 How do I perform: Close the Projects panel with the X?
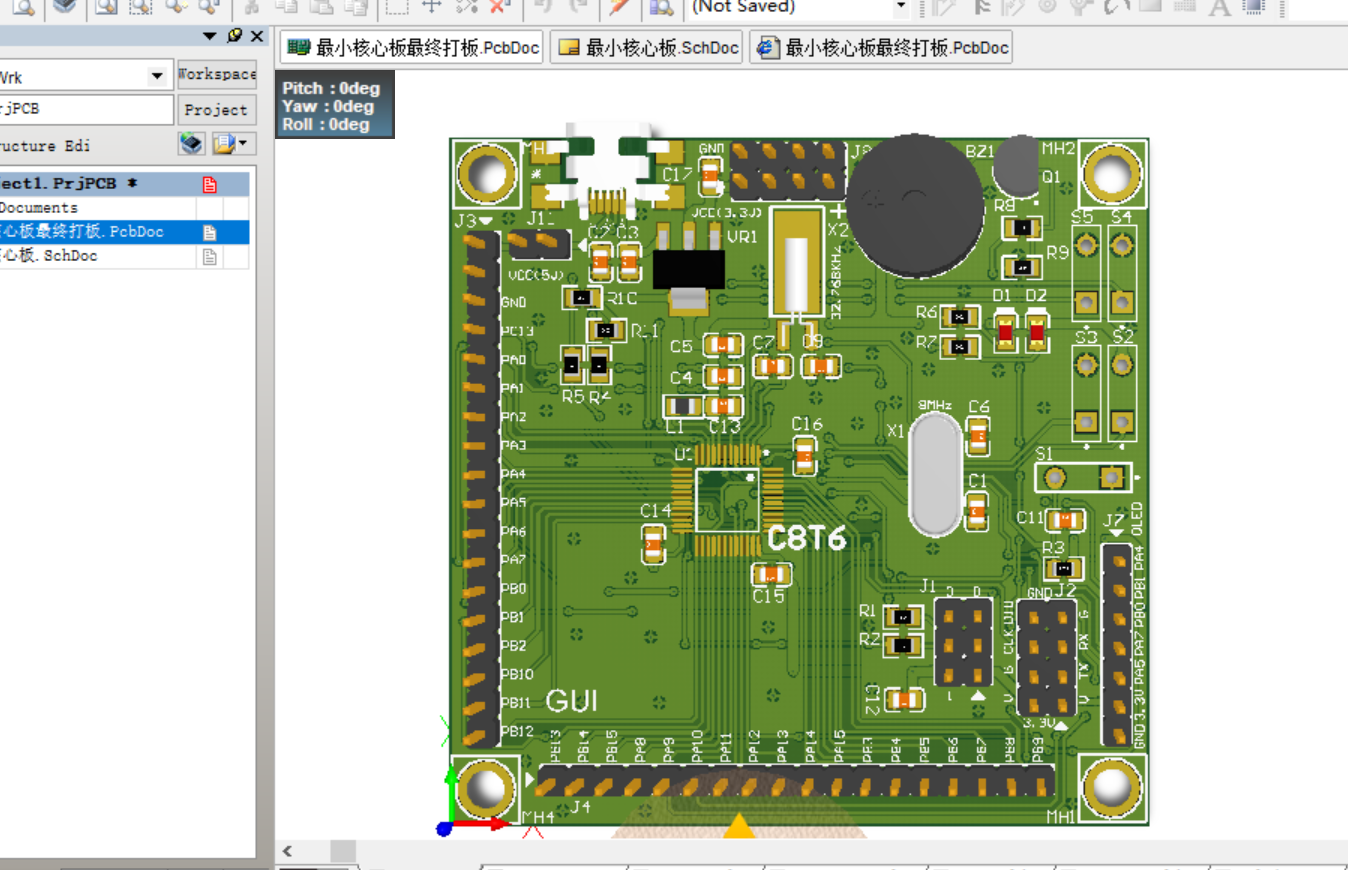[257, 36]
